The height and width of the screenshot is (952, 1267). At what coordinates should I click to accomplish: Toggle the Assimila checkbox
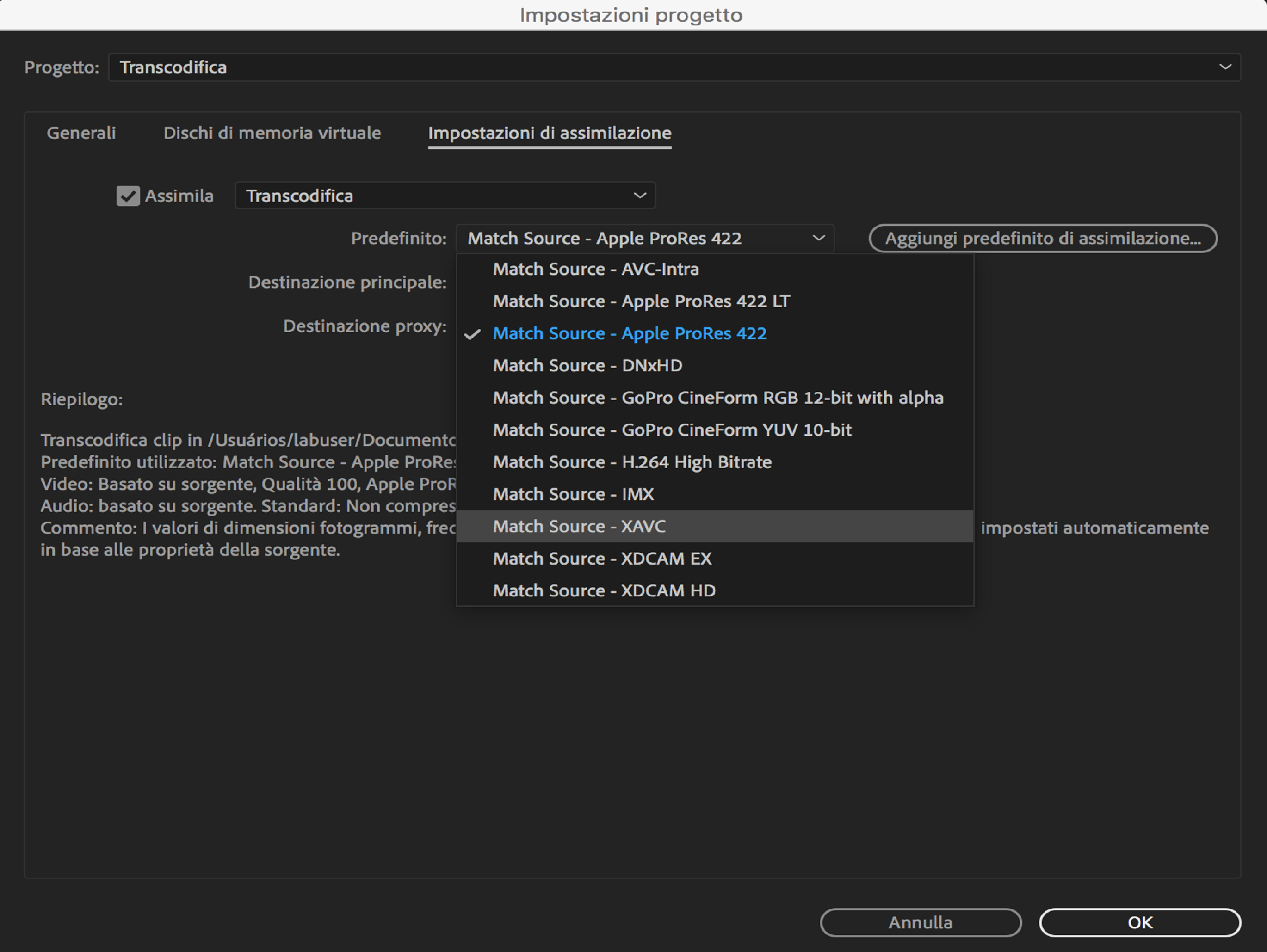[128, 196]
